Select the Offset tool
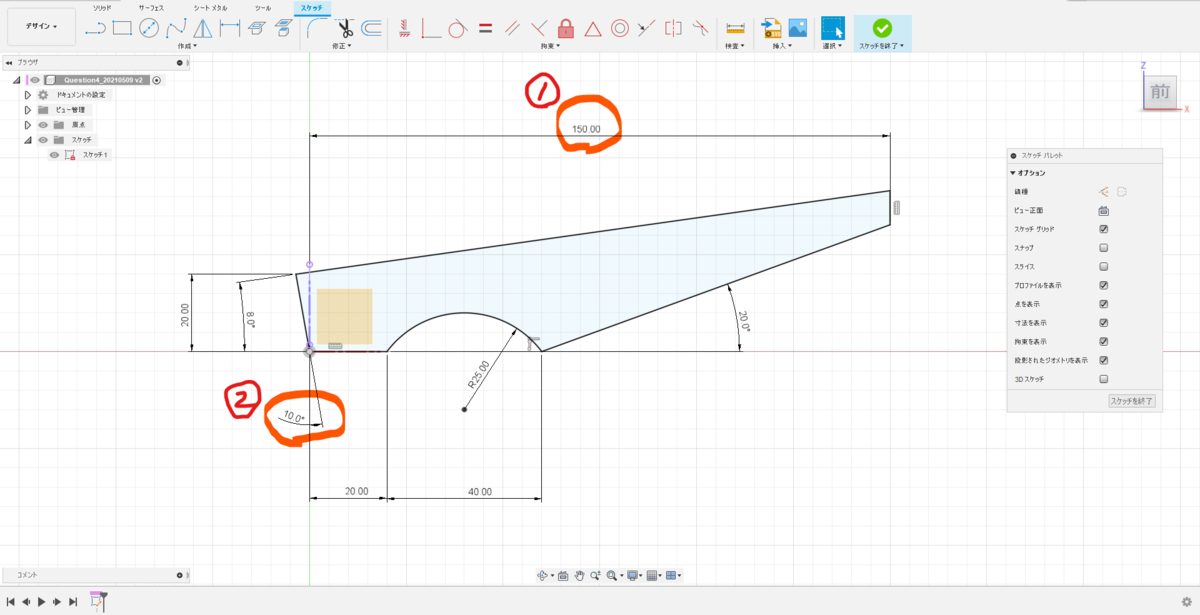This screenshot has width=1200, height=615. tap(372, 28)
